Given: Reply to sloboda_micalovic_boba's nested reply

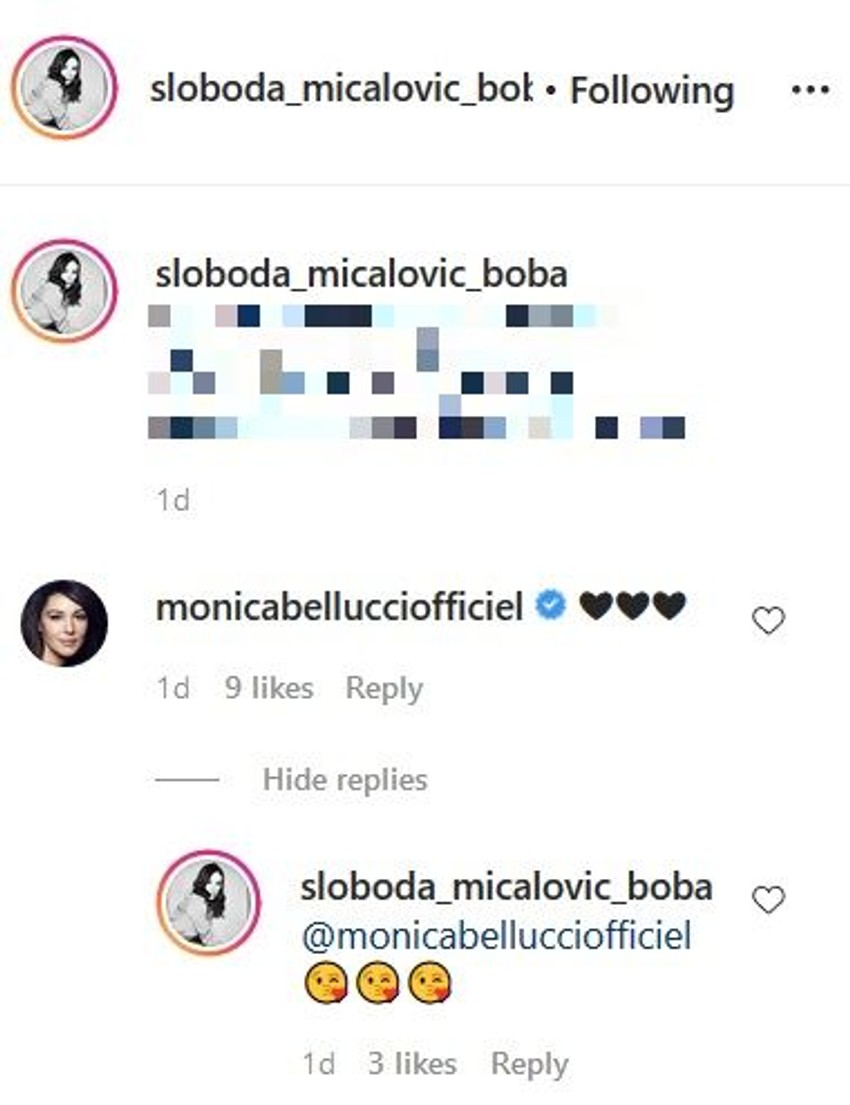Looking at the screenshot, I should point(530,1064).
